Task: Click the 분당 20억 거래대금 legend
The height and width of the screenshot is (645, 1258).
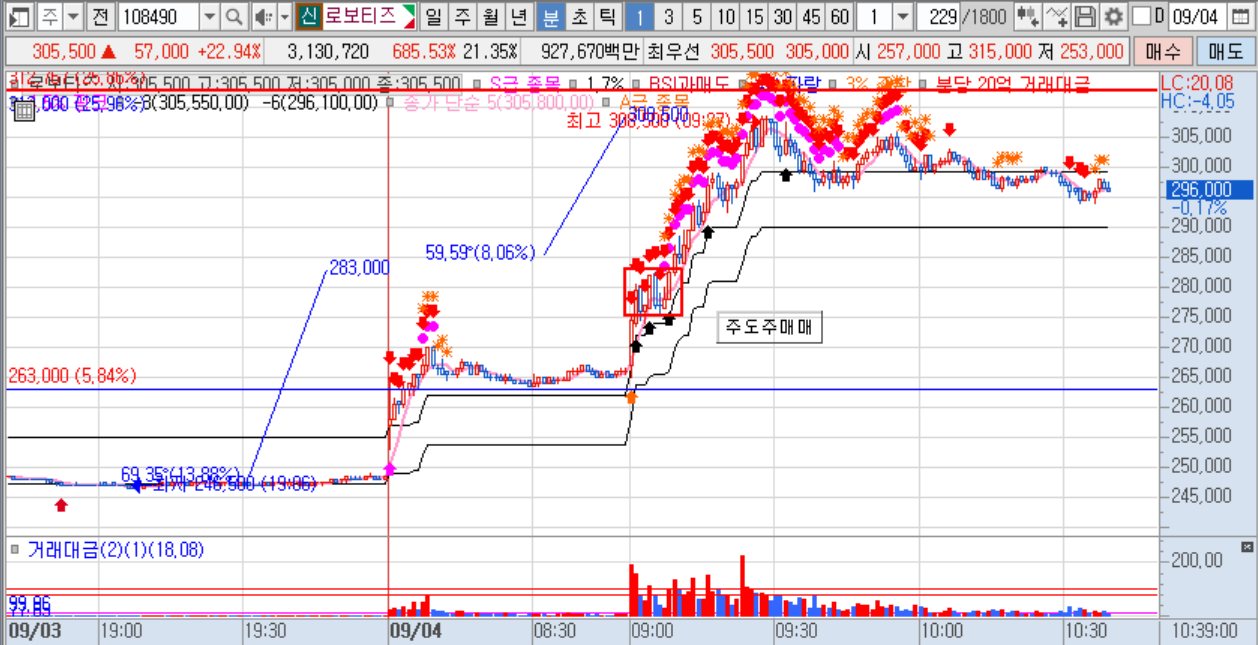Action: coord(1011,84)
